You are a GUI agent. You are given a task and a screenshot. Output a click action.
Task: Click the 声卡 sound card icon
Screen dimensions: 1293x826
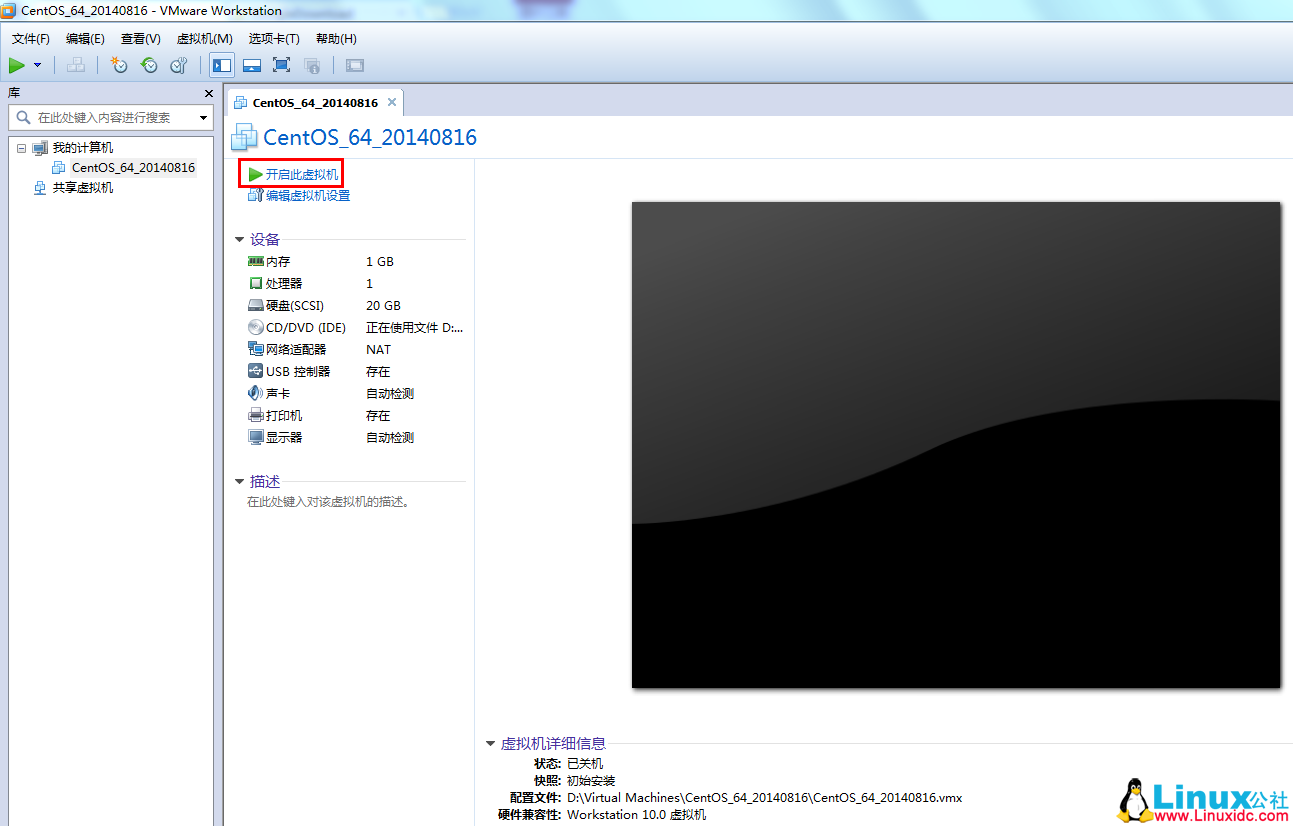pyautogui.click(x=256, y=393)
